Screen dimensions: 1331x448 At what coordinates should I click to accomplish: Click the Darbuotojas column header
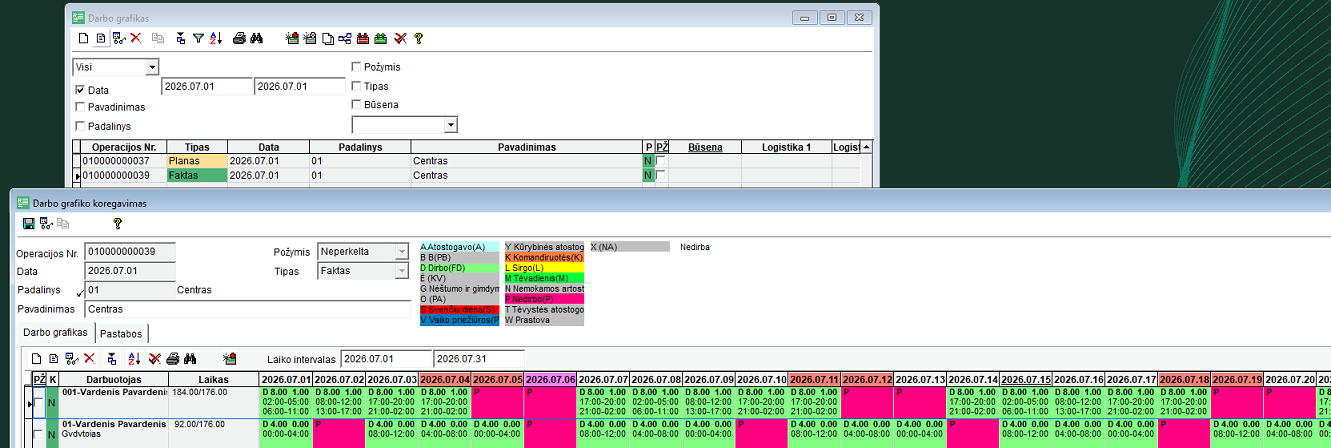[114, 380]
